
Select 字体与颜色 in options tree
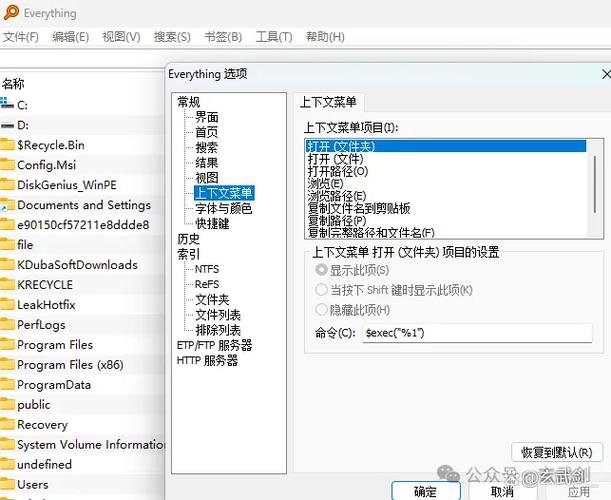point(224,208)
